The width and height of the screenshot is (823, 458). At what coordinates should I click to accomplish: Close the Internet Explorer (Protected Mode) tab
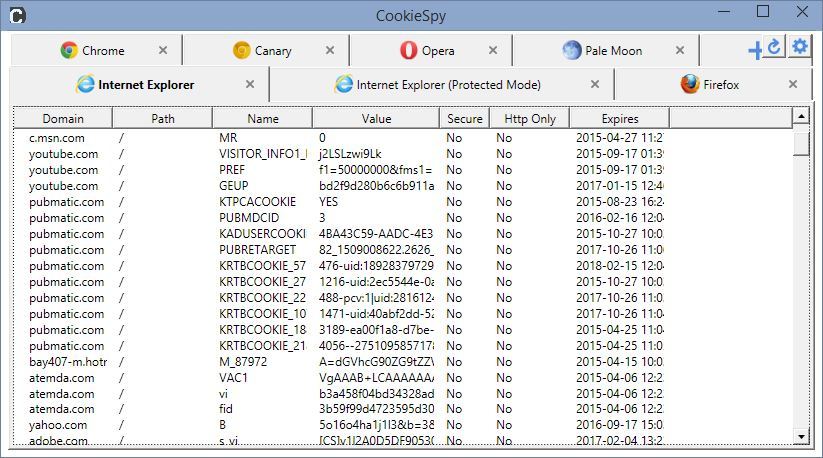pyautogui.click(x=595, y=84)
